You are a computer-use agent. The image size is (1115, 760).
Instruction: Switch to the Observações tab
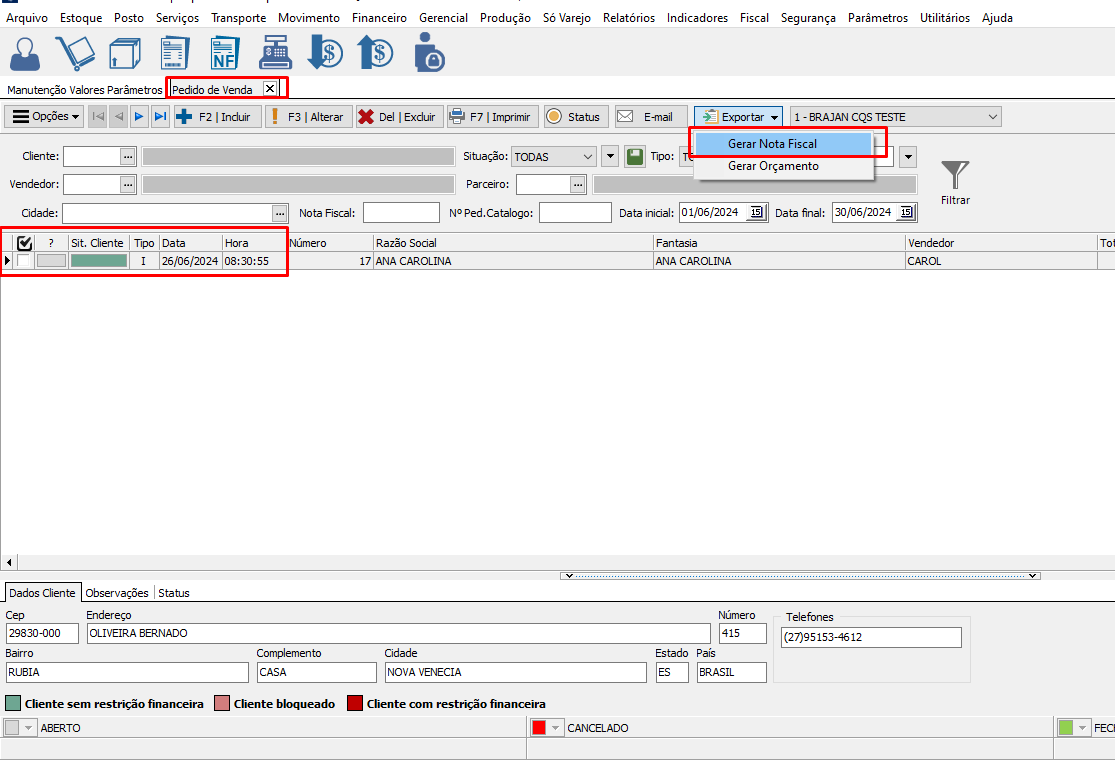click(117, 593)
